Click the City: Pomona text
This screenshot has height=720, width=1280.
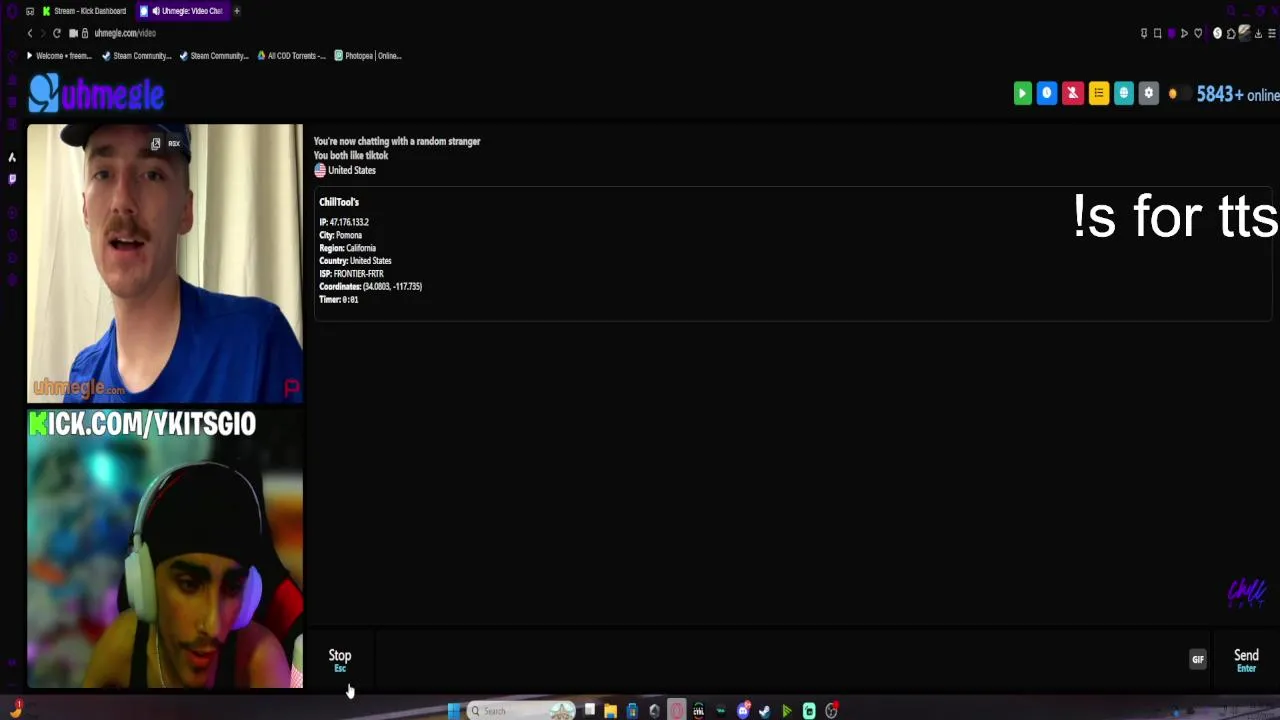pyautogui.click(x=341, y=235)
